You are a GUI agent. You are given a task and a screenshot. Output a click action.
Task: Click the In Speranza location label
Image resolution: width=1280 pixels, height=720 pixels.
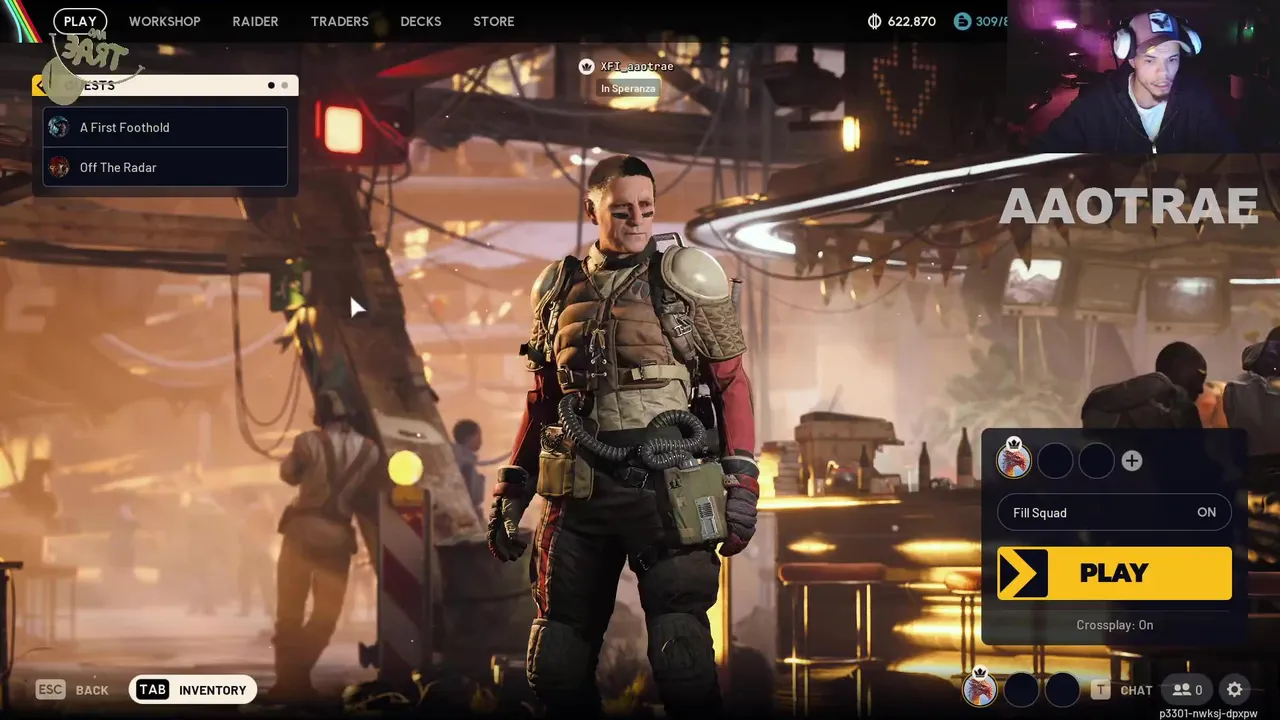[x=628, y=88]
